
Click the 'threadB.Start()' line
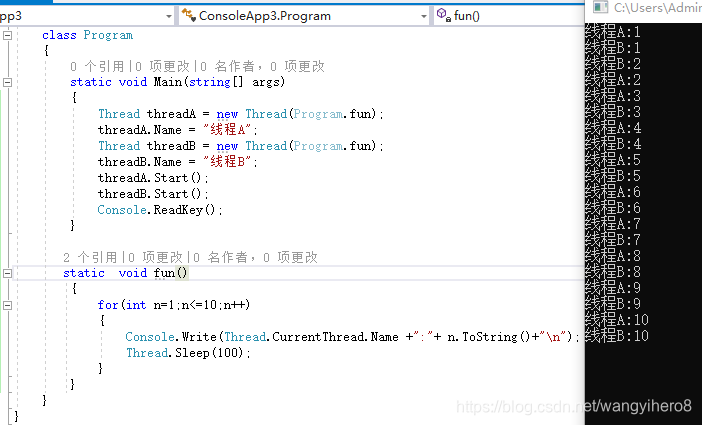[x=153, y=194]
